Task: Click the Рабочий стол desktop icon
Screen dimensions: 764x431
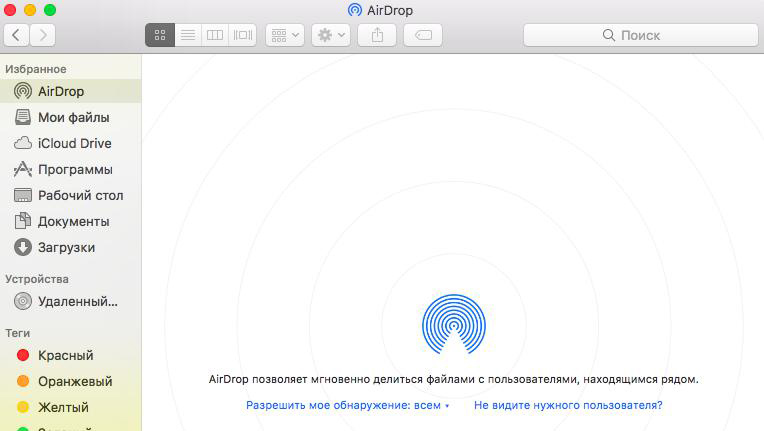Action: (23, 195)
